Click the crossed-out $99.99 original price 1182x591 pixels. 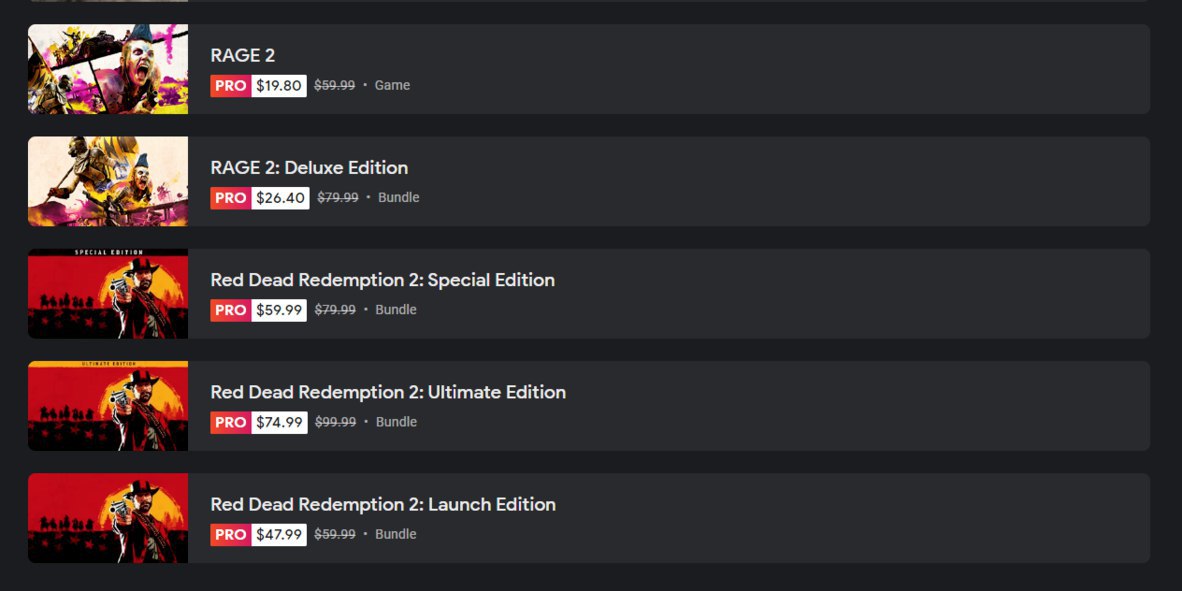[336, 422]
